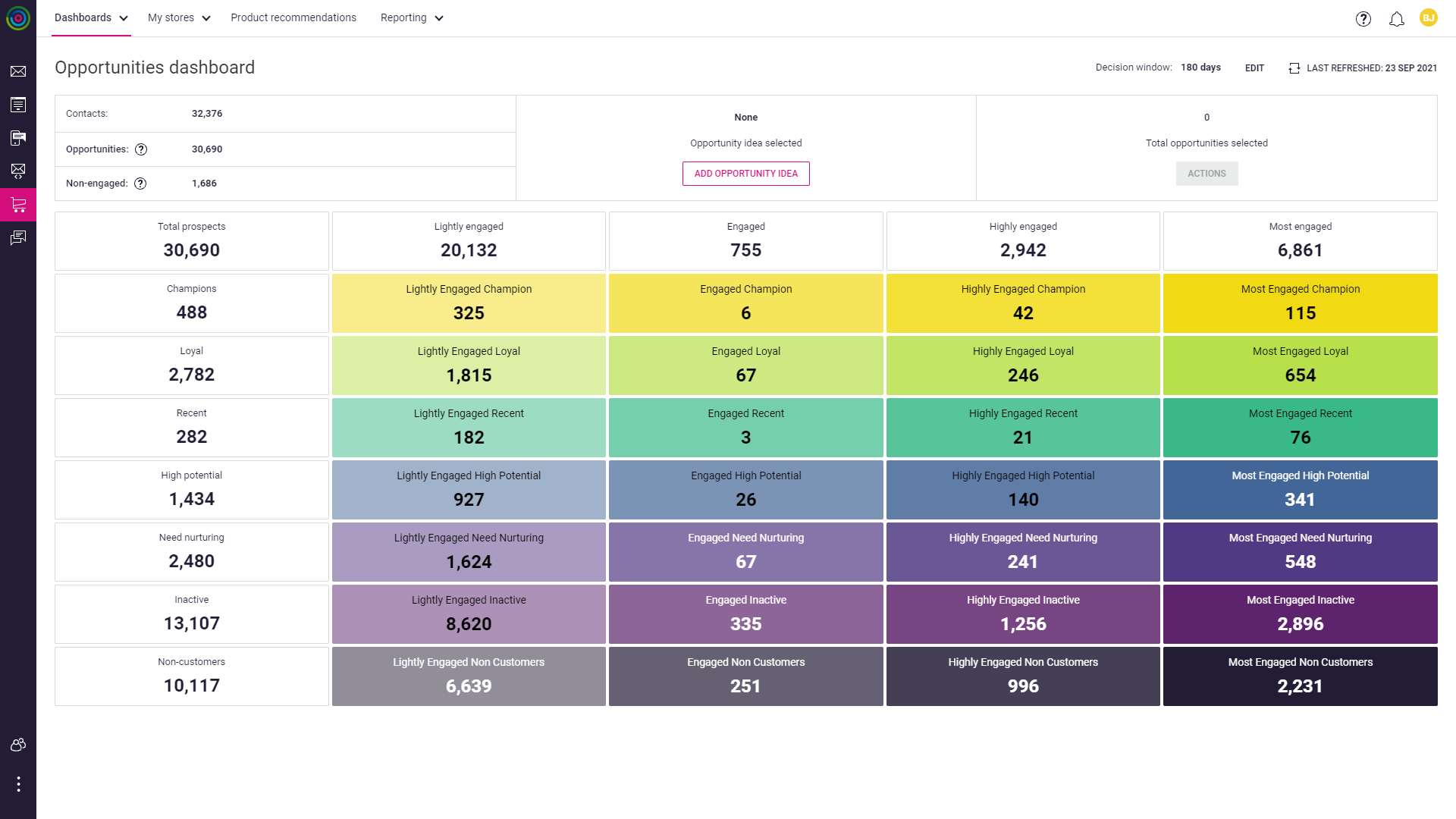Screen dimensions: 1456x819
Task: Click the Opportunities info help icon
Action: click(141, 149)
